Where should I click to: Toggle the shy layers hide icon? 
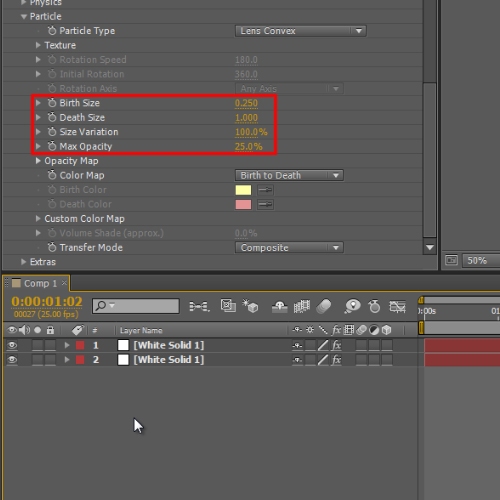(279, 306)
